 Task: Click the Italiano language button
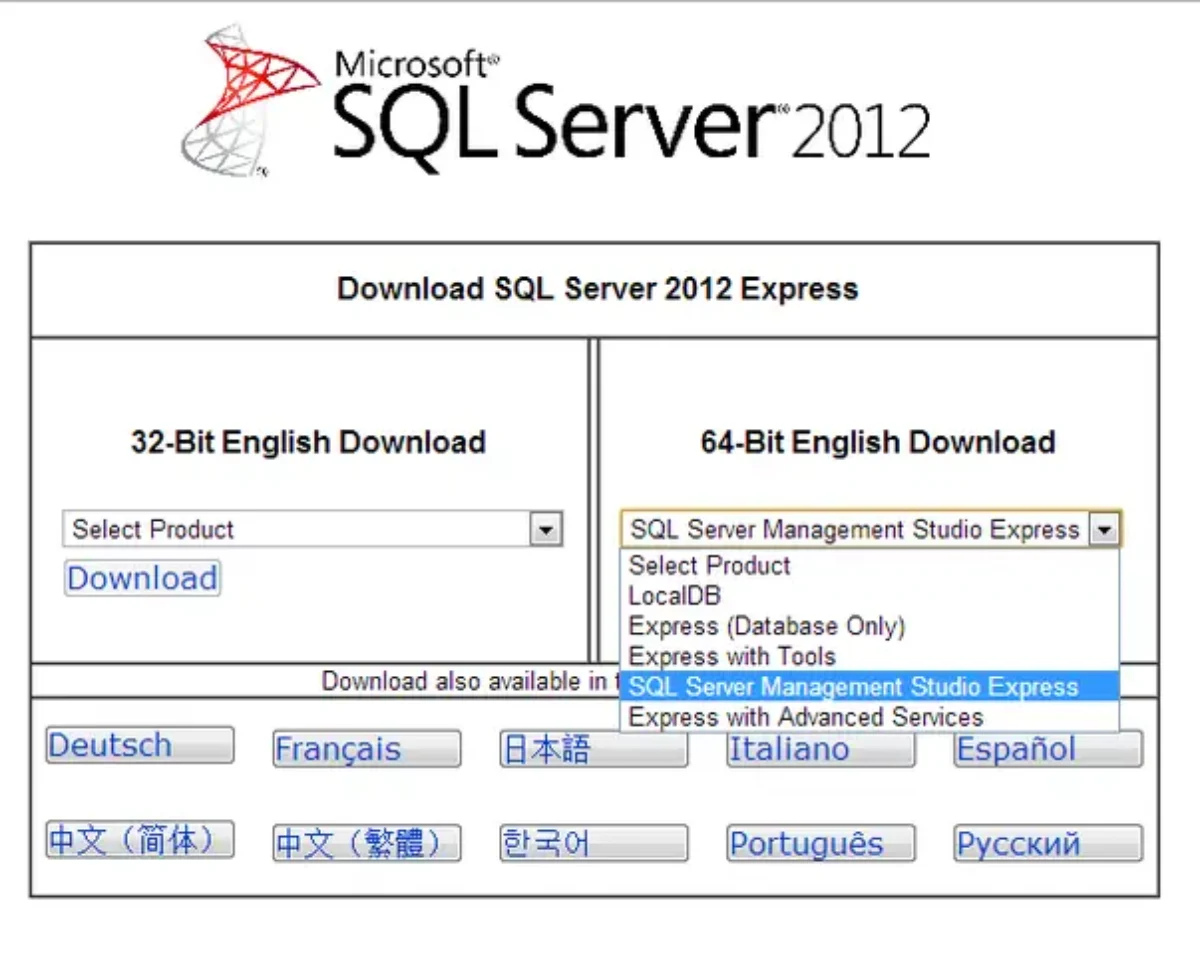(820, 749)
